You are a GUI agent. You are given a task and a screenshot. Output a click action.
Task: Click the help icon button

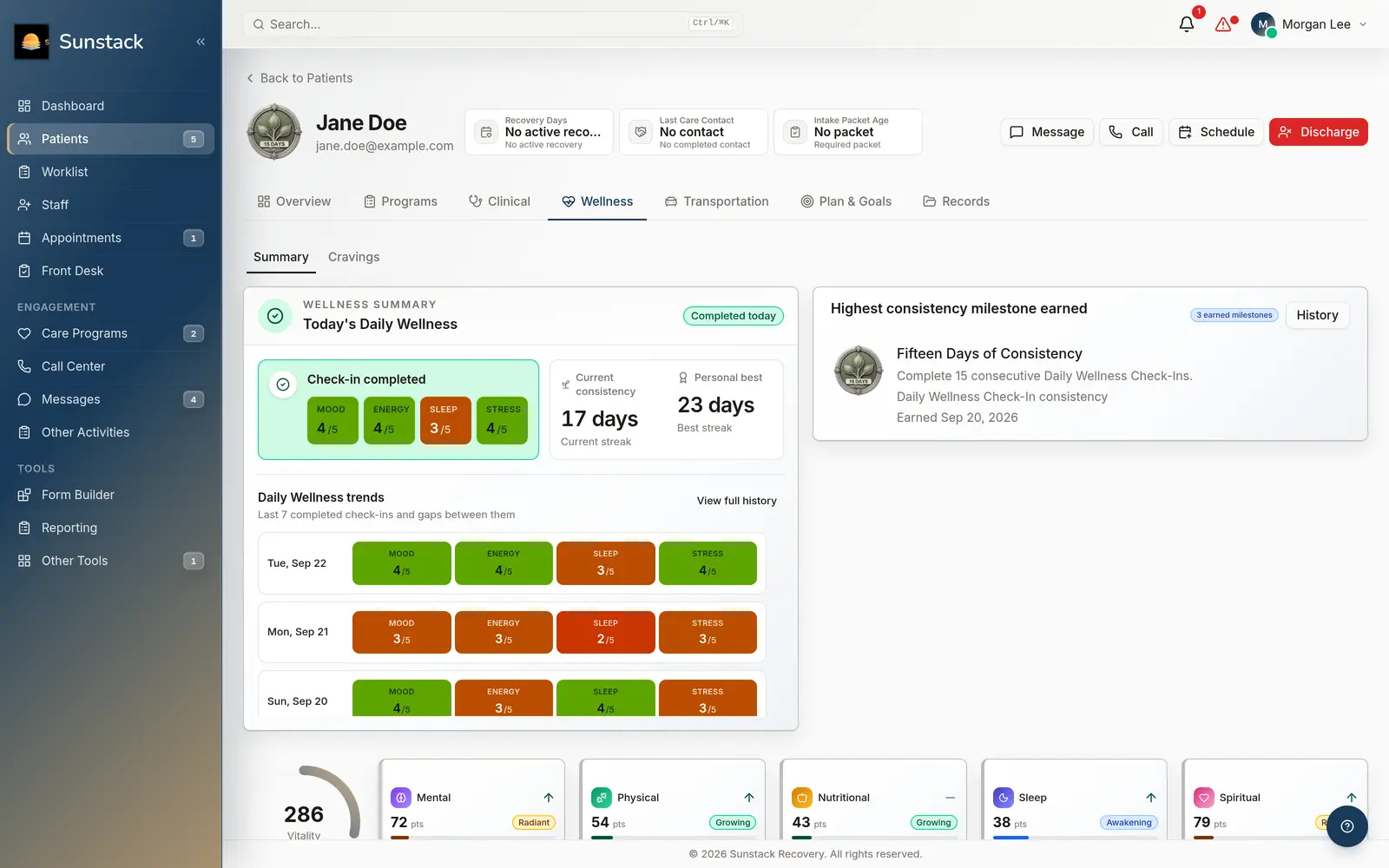click(1347, 826)
